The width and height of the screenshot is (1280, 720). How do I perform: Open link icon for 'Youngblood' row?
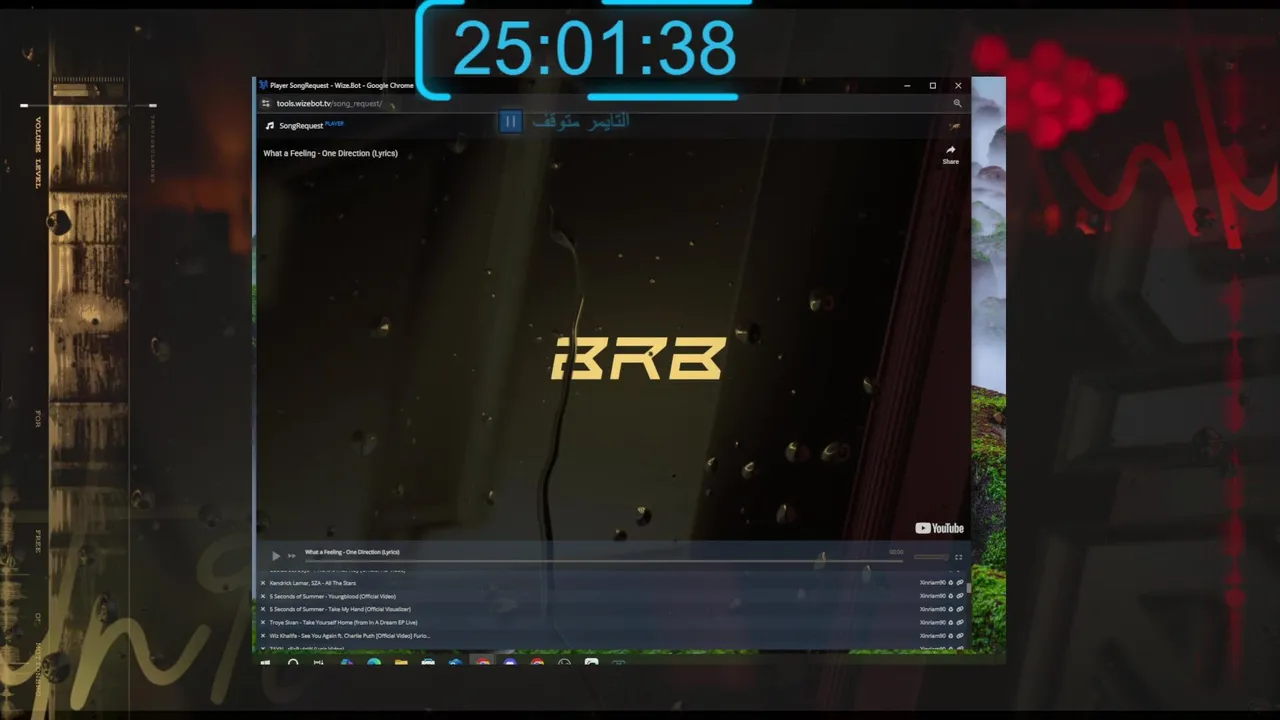click(960, 596)
